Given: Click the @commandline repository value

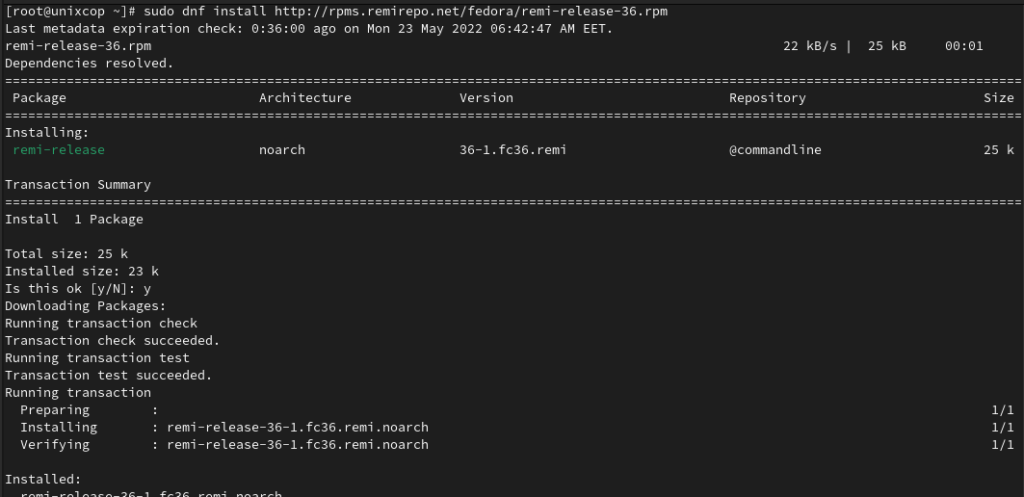Looking at the screenshot, I should (775, 150).
